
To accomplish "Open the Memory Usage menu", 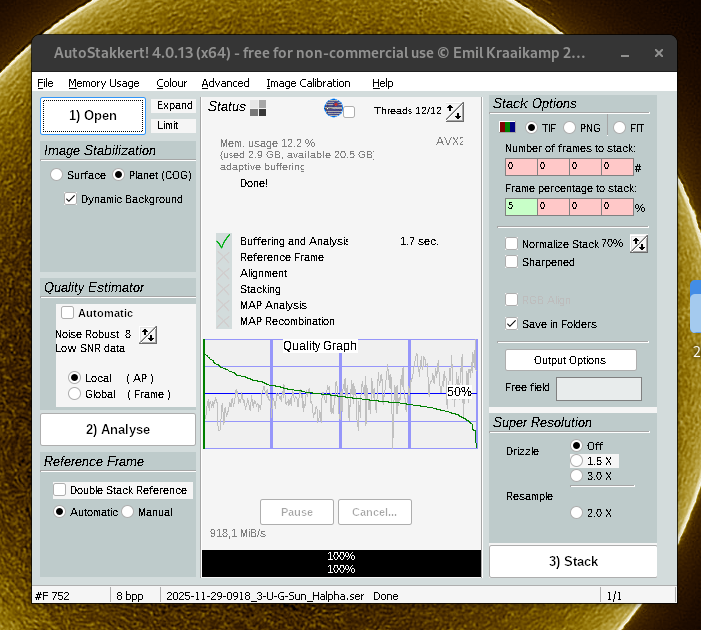I will (x=103, y=83).
